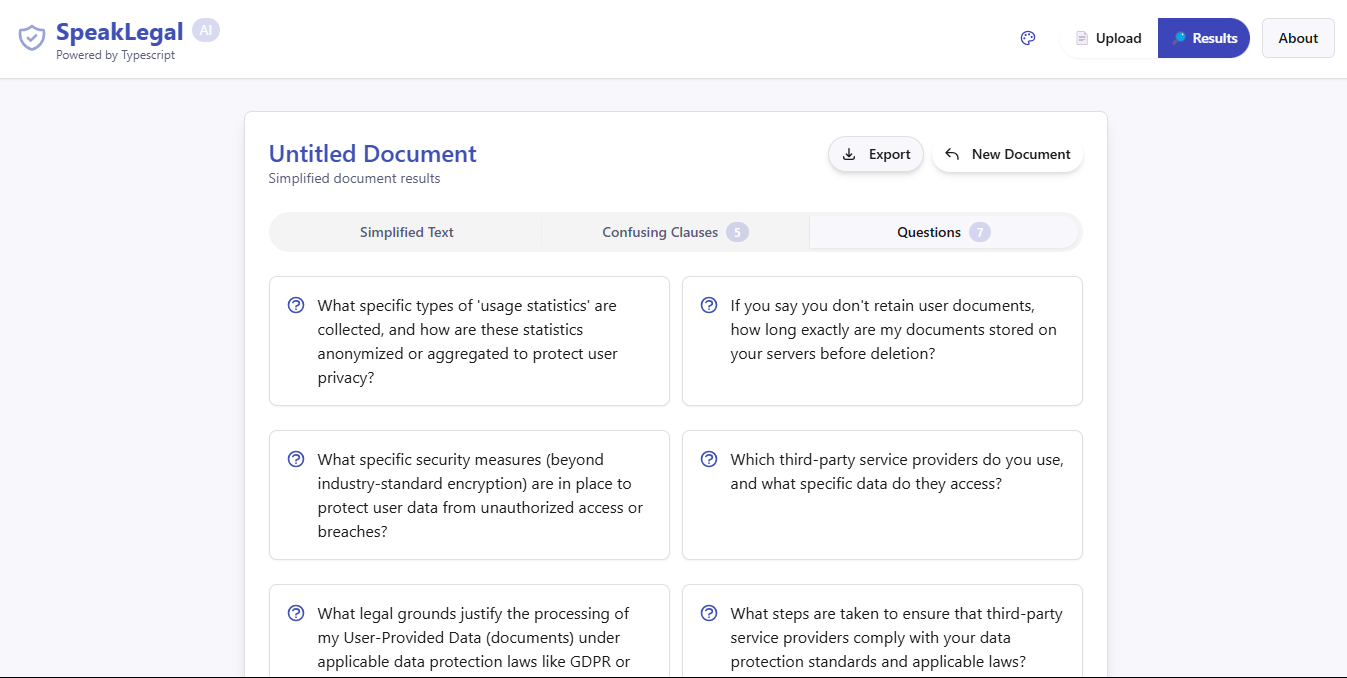
Task: Select the Questions tab
Action: pyautogui.click(x=929, y=231)
